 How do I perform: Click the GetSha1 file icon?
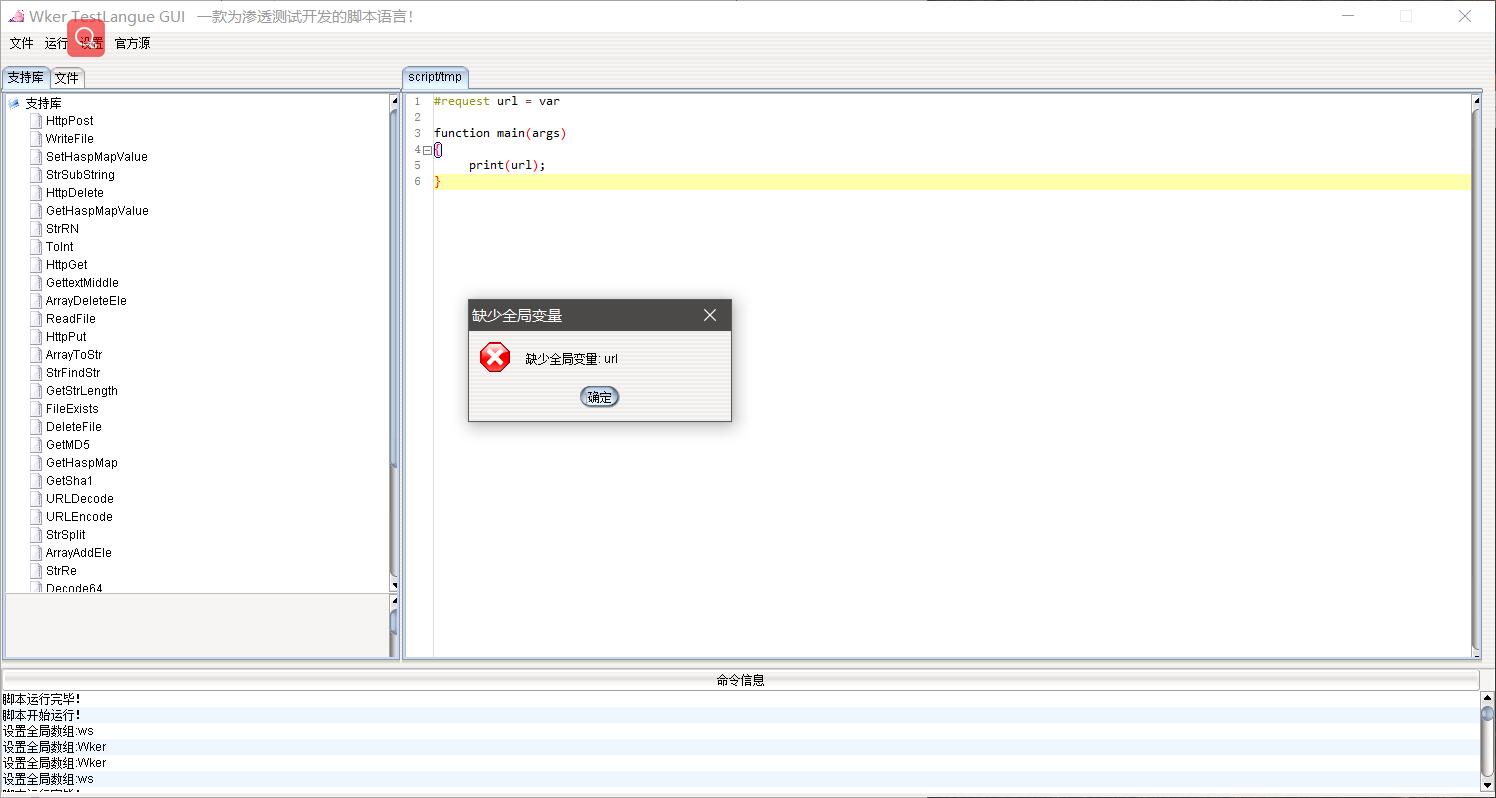coord(36,481)
